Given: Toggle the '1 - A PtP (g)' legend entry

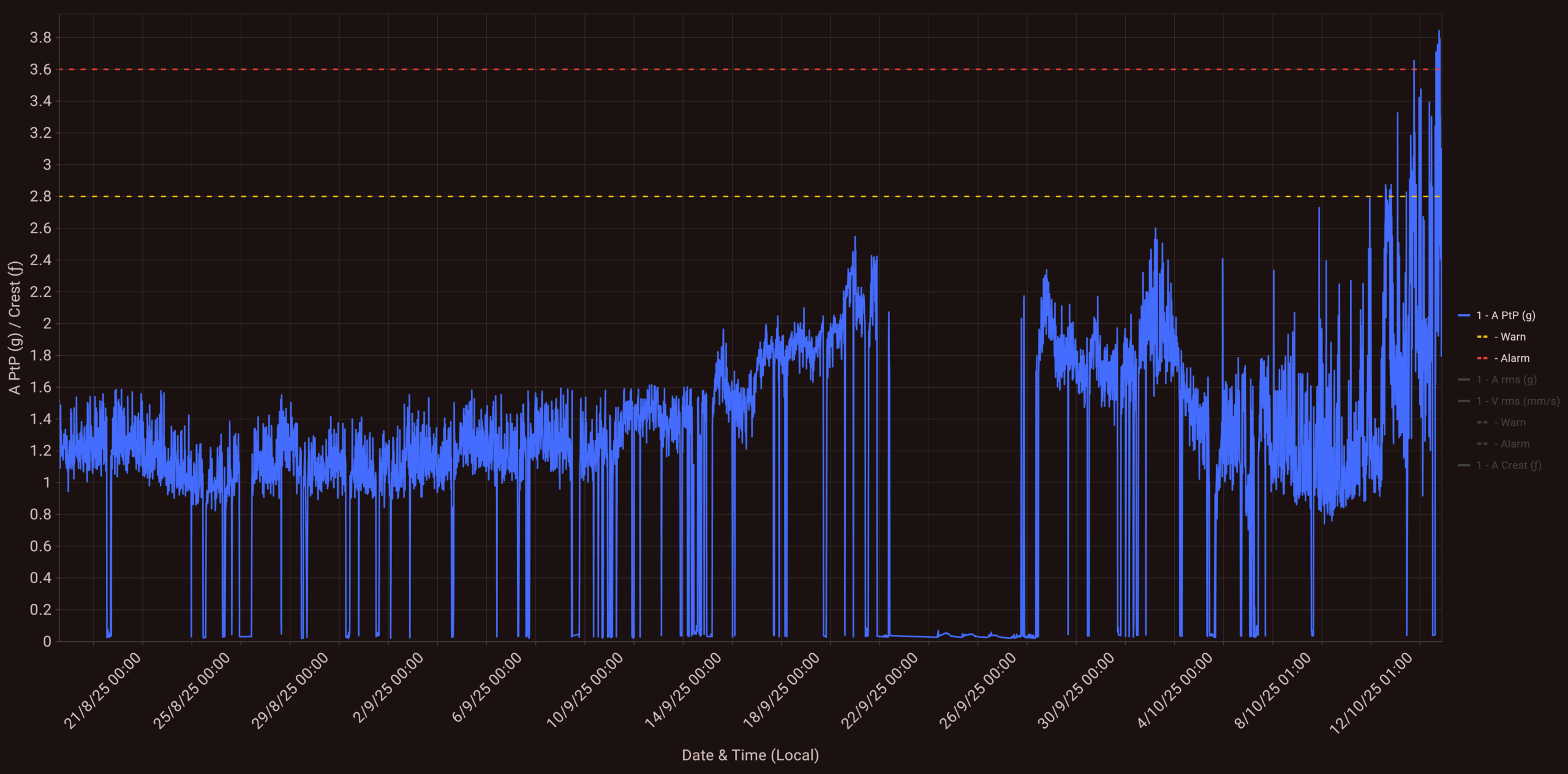Looking at the screenshot, I should pos(1505,315).
